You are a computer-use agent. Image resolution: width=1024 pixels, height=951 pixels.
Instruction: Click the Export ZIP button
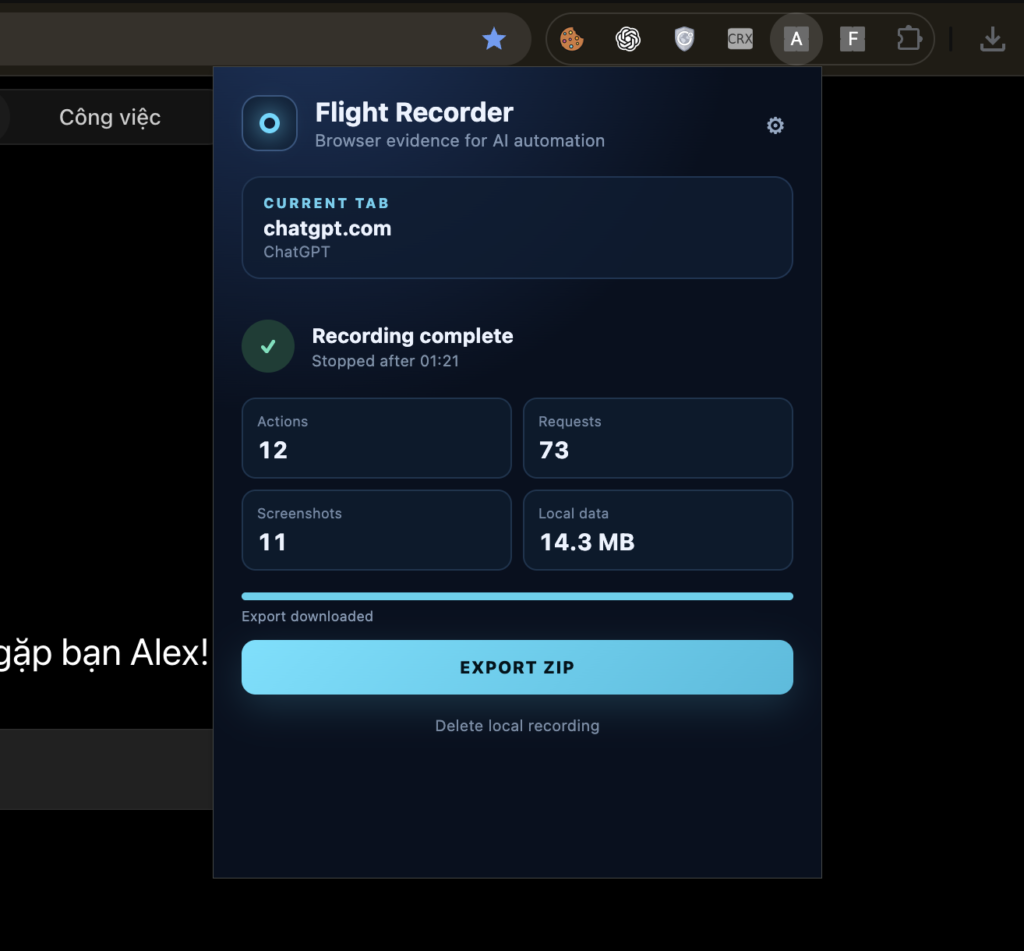pos(517,667)
